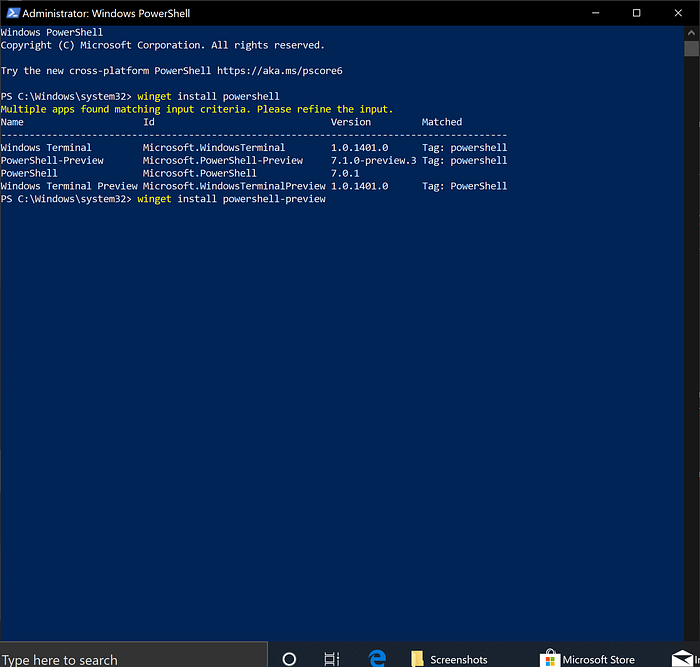Viewport: 700px width, 667px height.
Task: Open Microsoft Store from taskbar
Action: pyautogui.click(x=588, y=659)
